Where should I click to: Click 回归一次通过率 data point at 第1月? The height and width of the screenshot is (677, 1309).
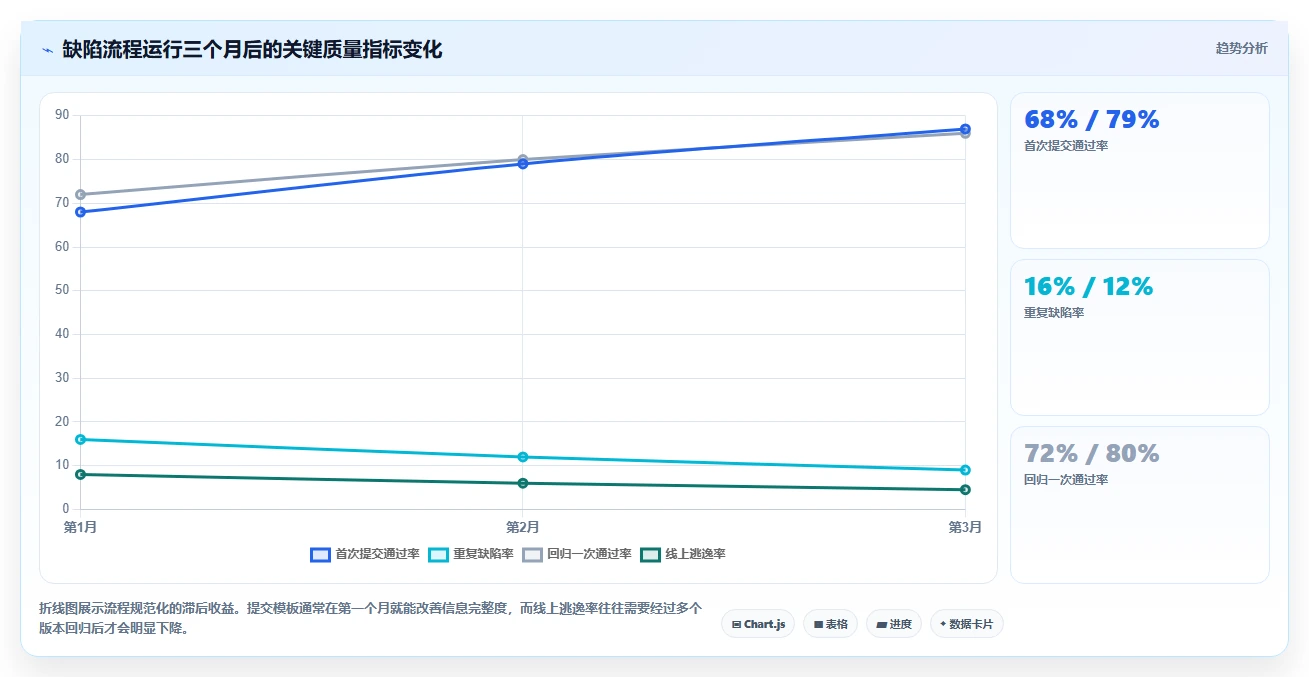click(80, 194)
